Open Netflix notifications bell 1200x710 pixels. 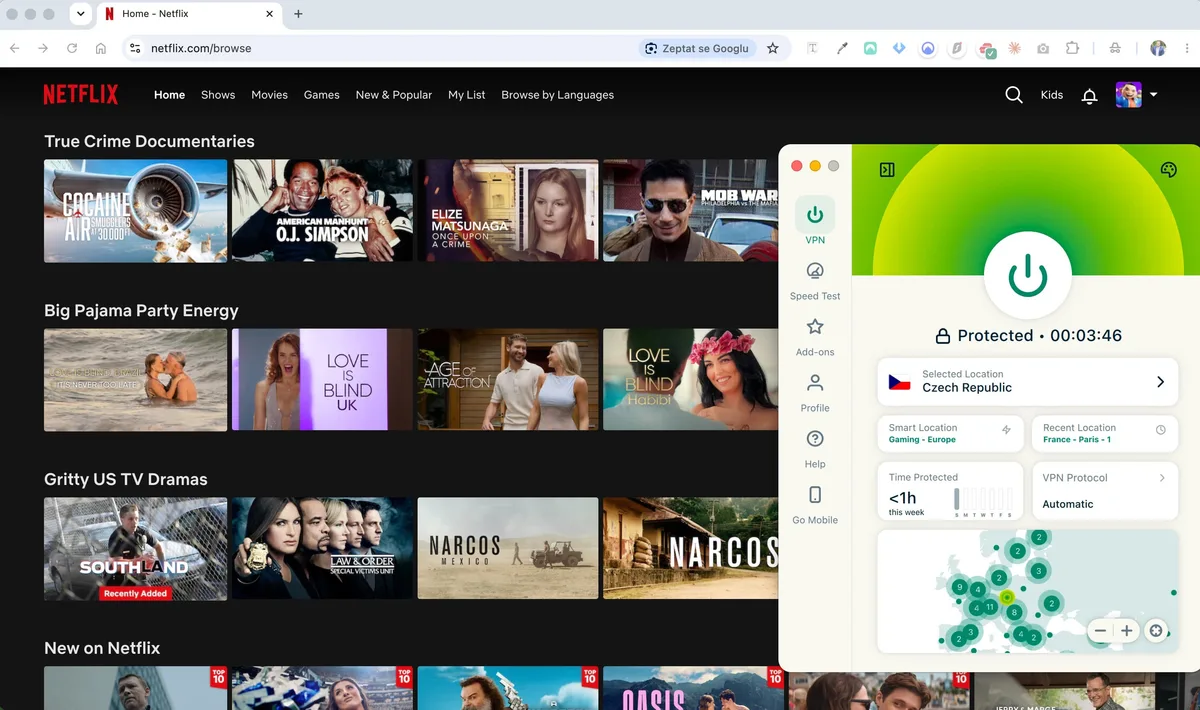coord(1090,96)
